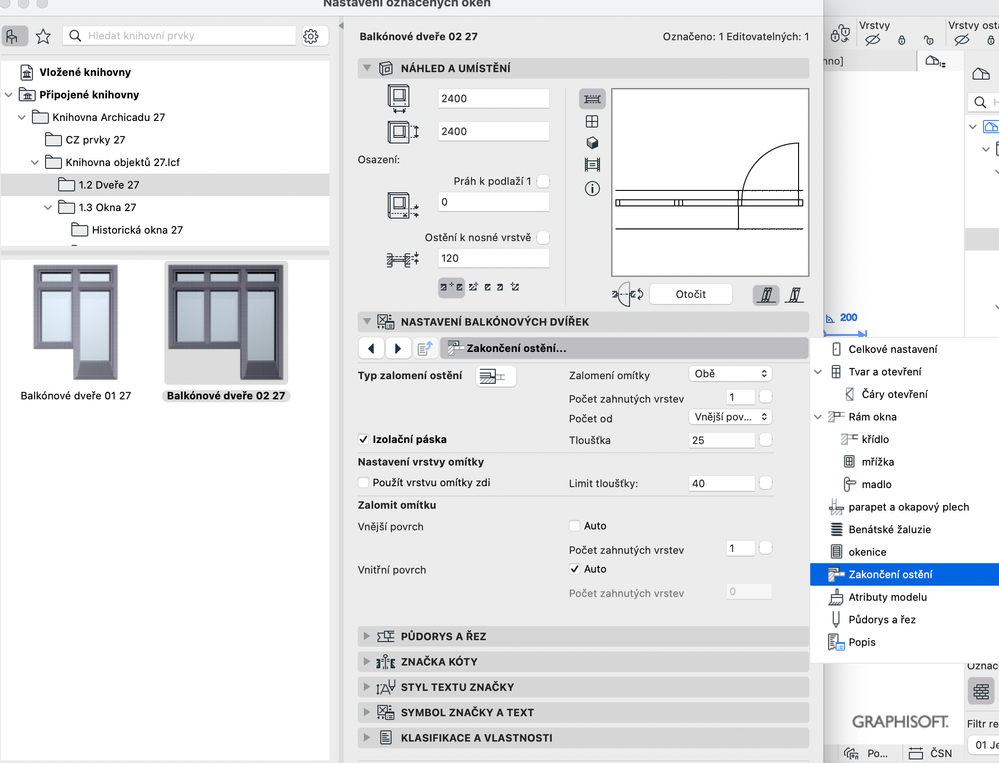Click the brick pattern icon above GRAPHISOFT
This screenshot has height=763, width=999.
click(981, 691)
